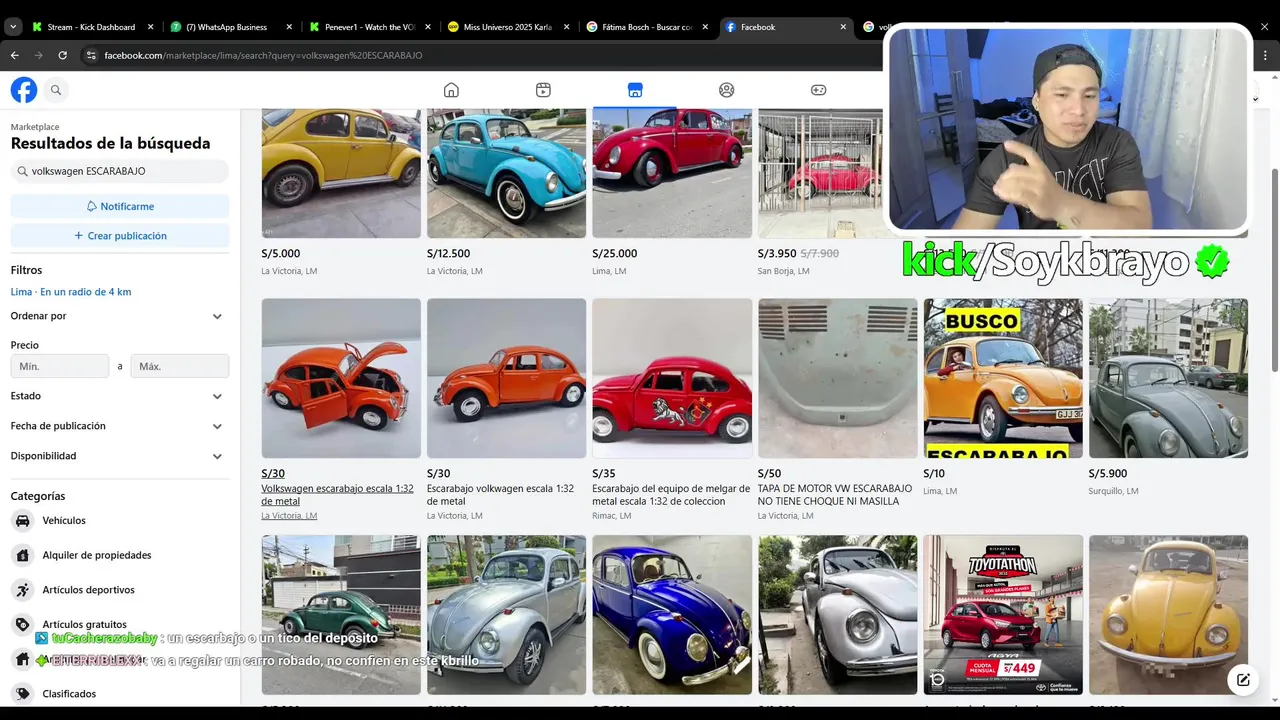
Task: Open Escarabajo volkwagen escala 1:32 listing photo
Action: 506,378
